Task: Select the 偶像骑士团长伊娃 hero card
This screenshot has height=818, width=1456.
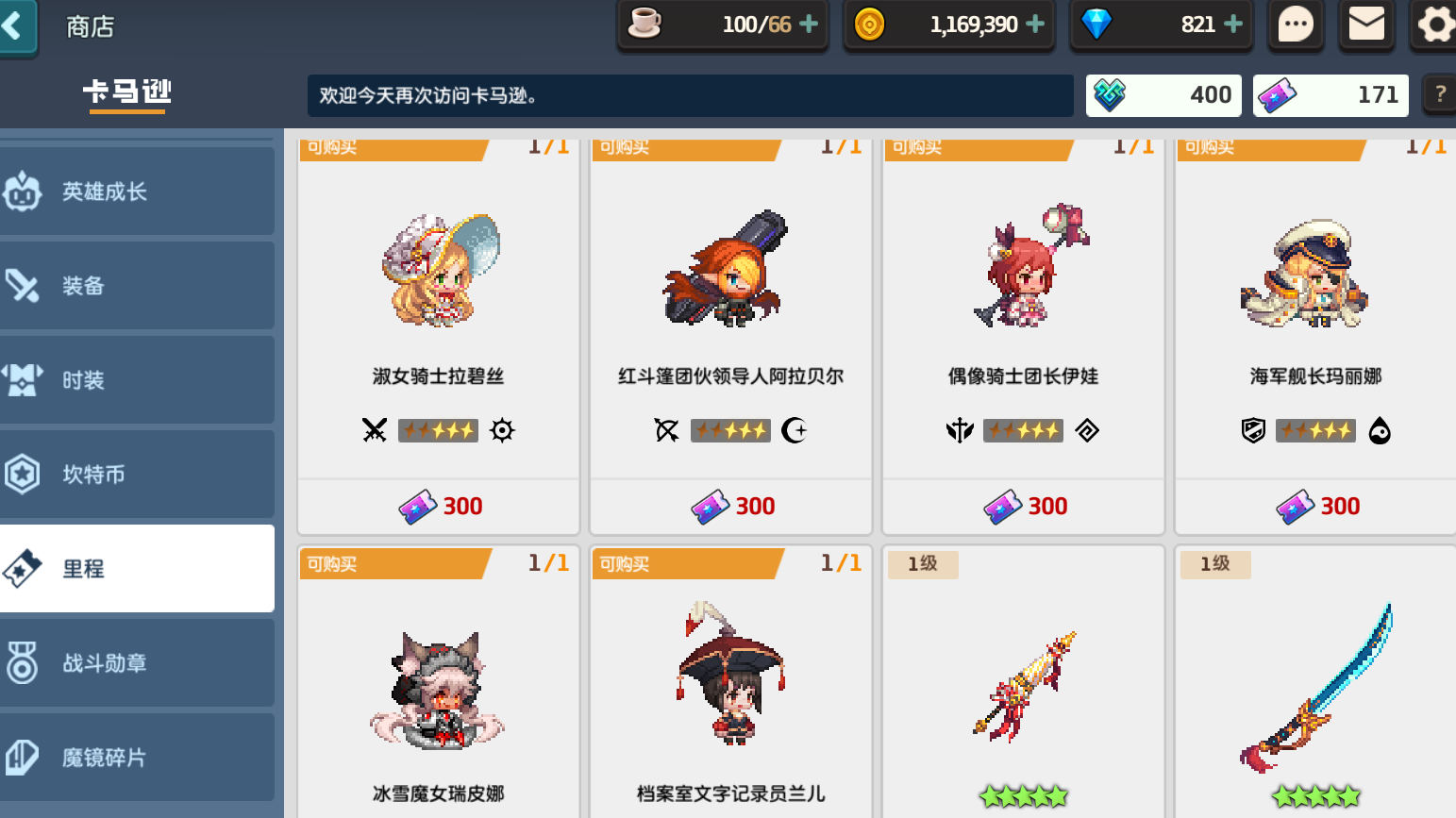Action: pyautogui.click(x=1024, y=335)
